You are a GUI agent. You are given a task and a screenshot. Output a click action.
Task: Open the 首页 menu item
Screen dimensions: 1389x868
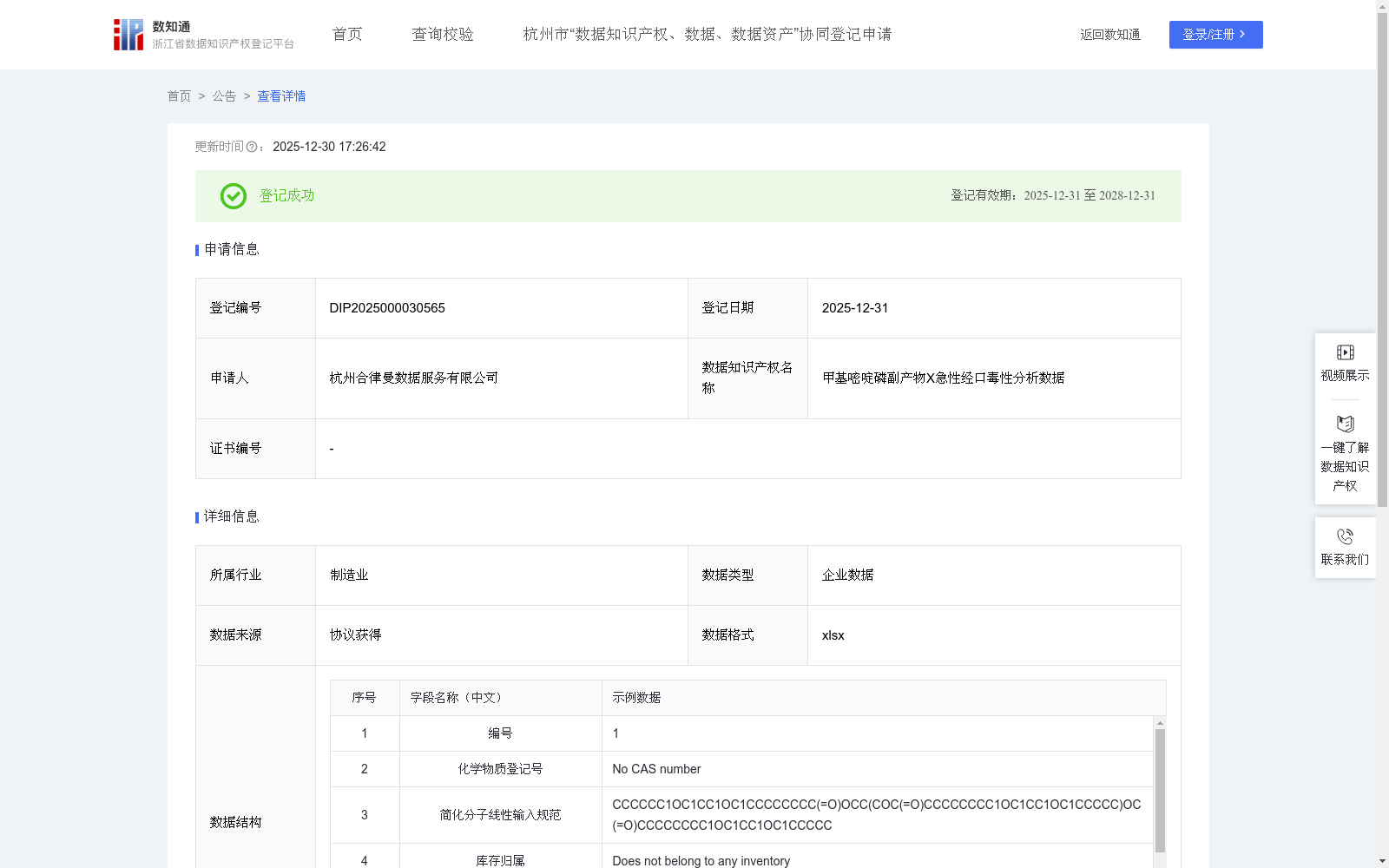(x=347, y=35)
